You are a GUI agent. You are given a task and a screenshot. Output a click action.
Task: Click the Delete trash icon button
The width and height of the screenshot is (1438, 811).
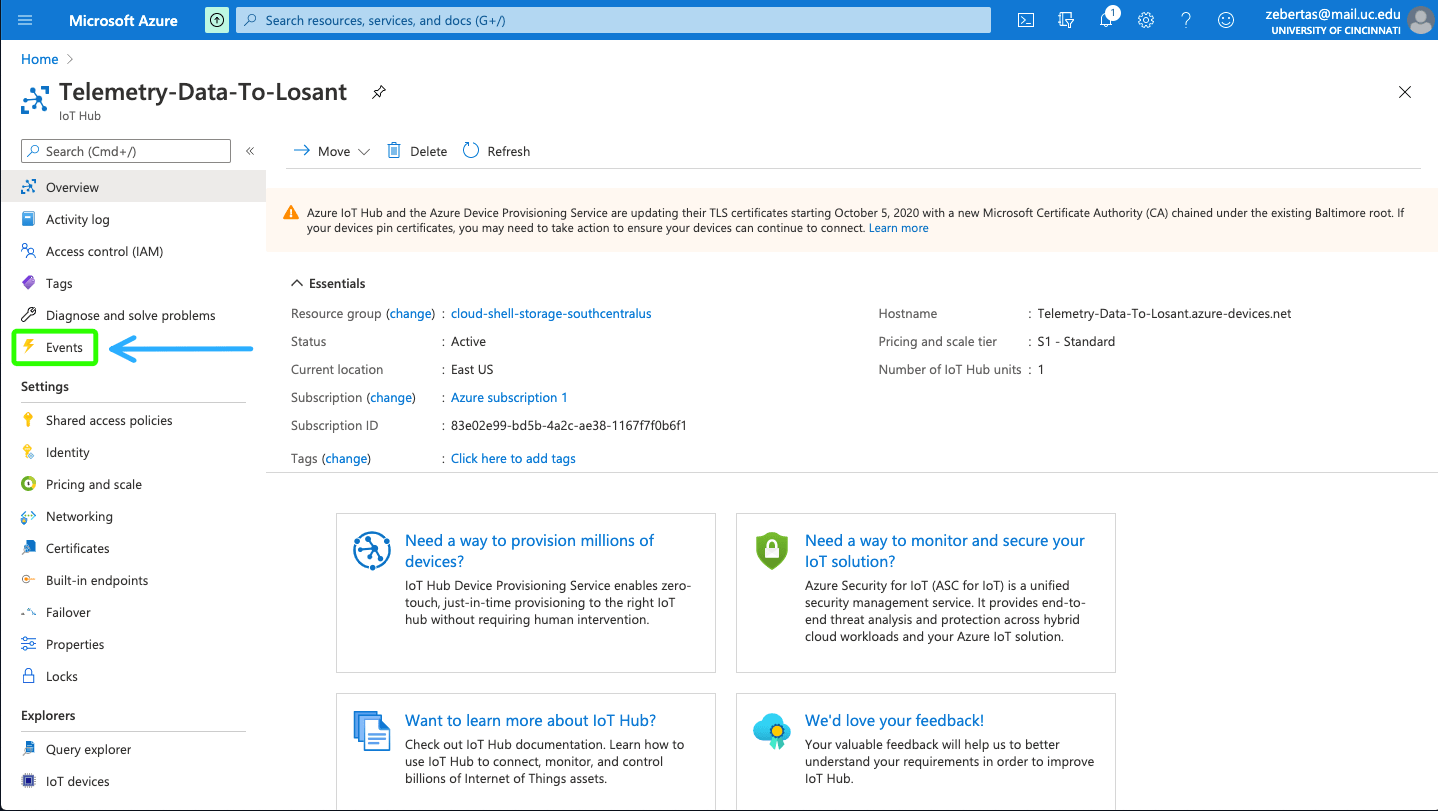click(x=417, y=151)
